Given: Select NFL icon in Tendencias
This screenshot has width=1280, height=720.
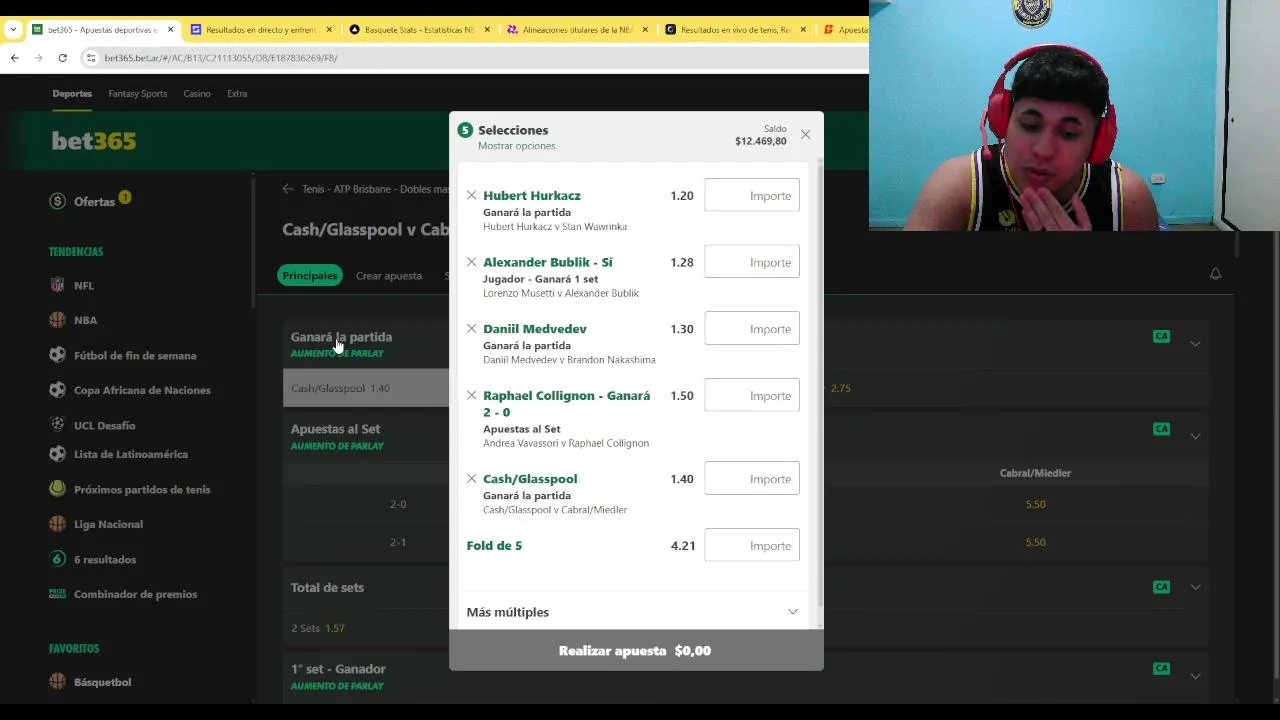Looking at the screenshot, I should point(58,285).
